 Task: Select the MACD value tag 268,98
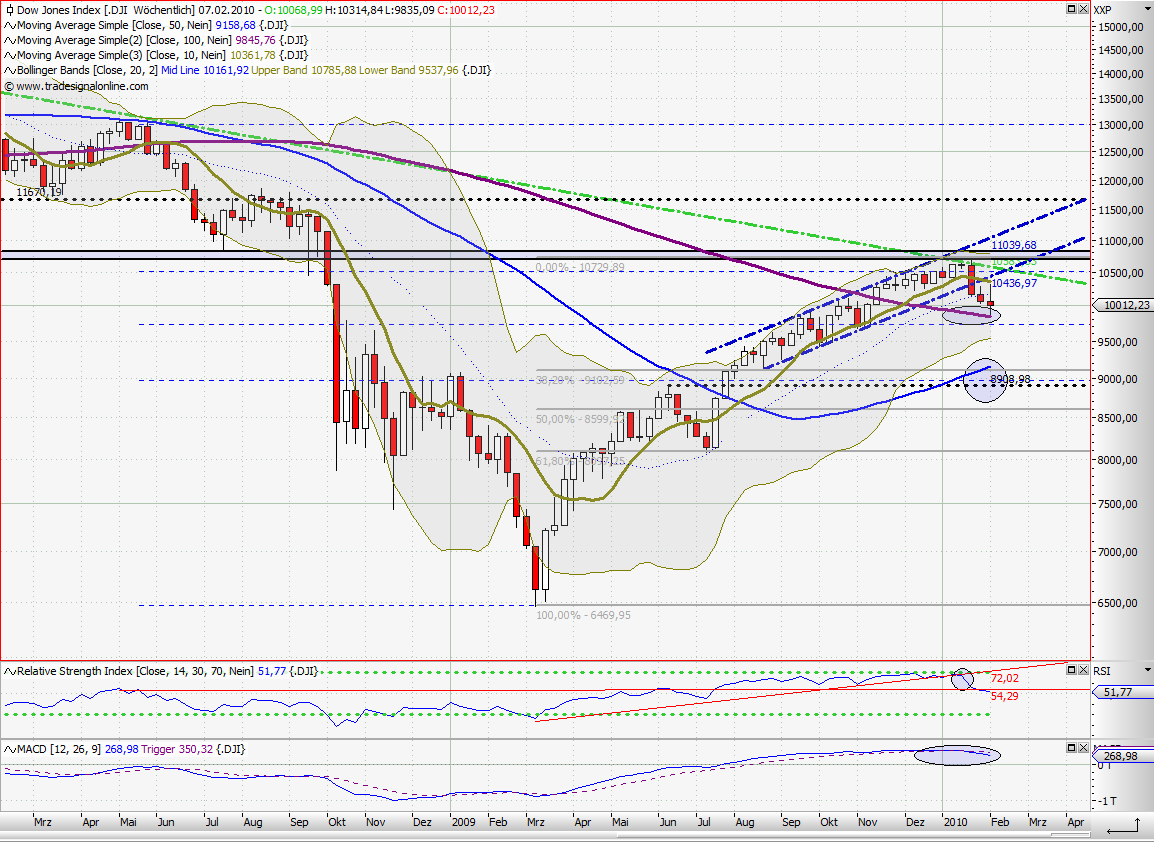(x=1122, y=756)
